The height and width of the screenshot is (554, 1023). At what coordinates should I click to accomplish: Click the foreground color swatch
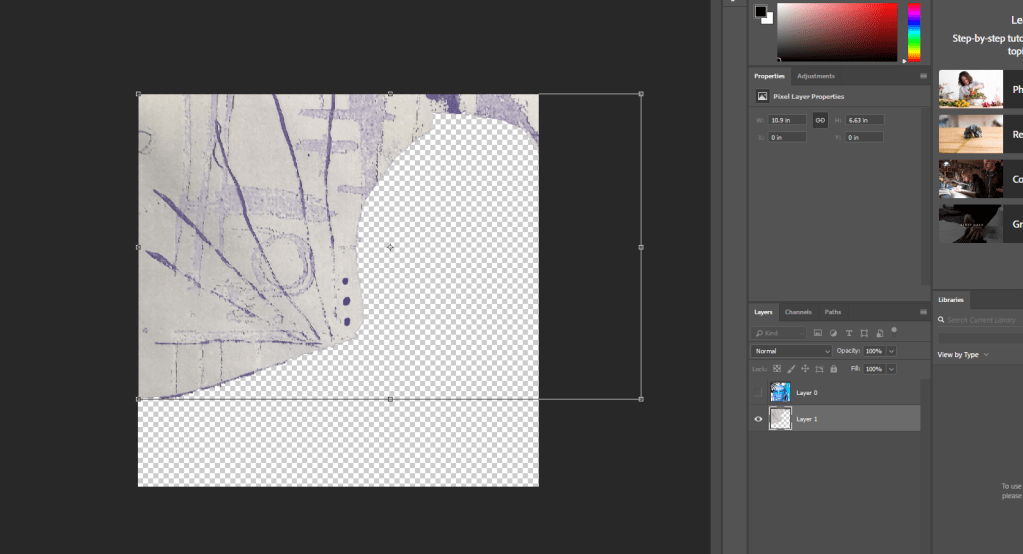click(x=760, y=12)
